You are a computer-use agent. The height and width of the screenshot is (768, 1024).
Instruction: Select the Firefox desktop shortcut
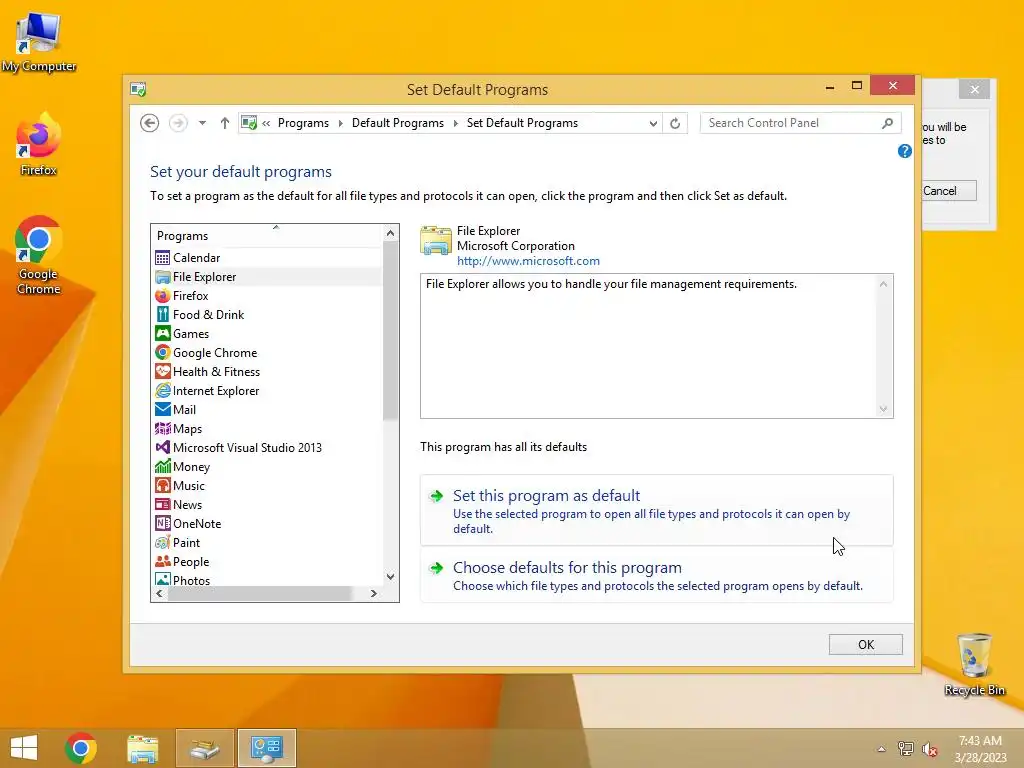tap(39, 145)
